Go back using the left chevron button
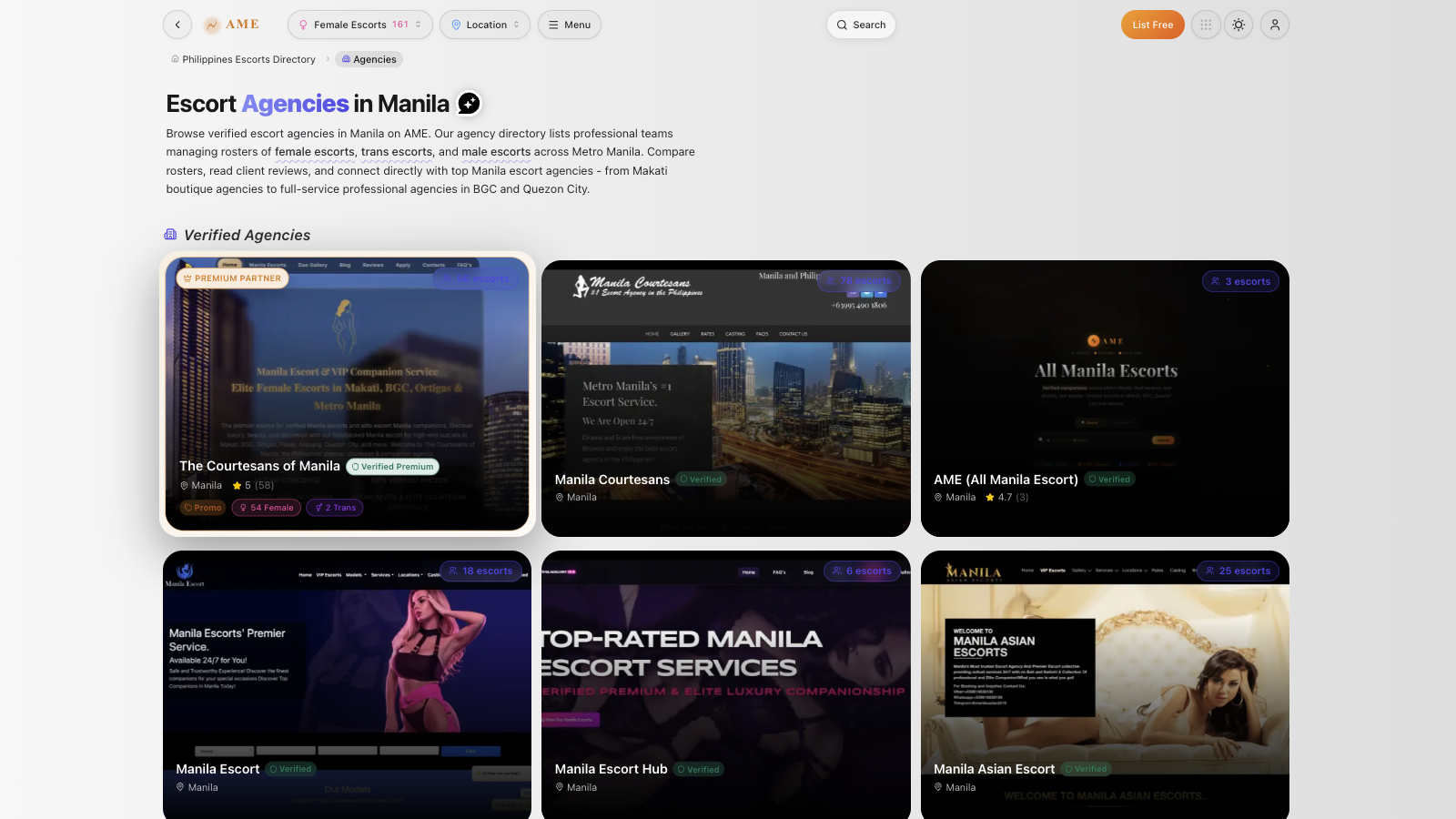This screenshot has width=1456, height=819. (x=177, y=25)
